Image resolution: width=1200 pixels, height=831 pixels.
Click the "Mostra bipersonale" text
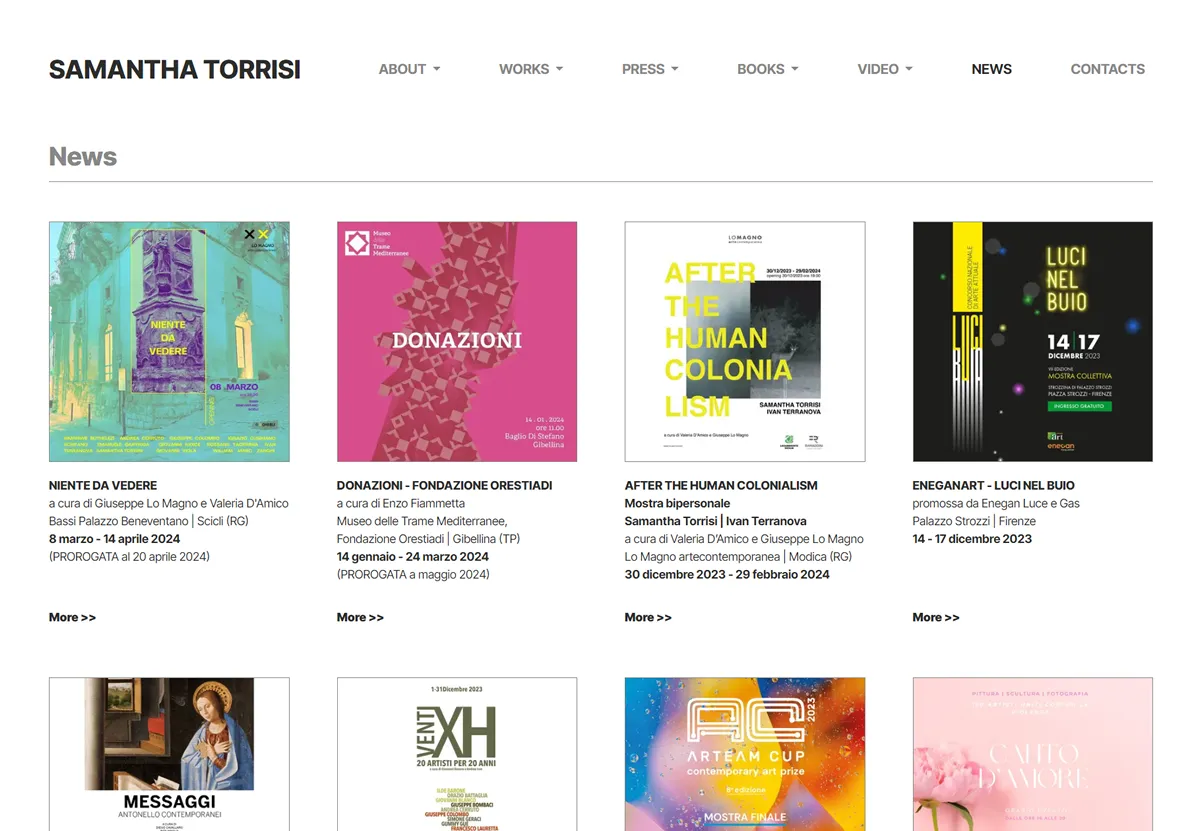678,503
